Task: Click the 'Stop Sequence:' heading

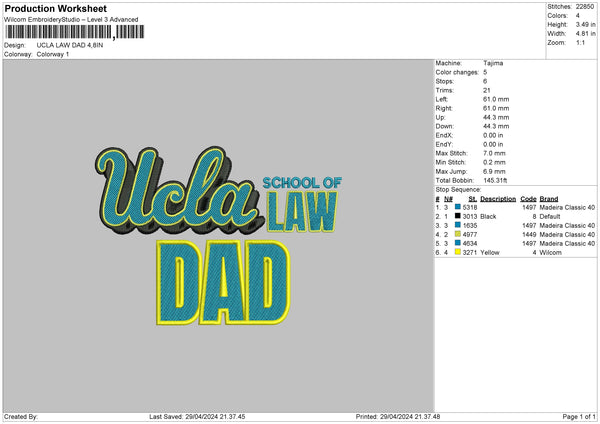Action: pyautogui.click(x=458, y=190)
